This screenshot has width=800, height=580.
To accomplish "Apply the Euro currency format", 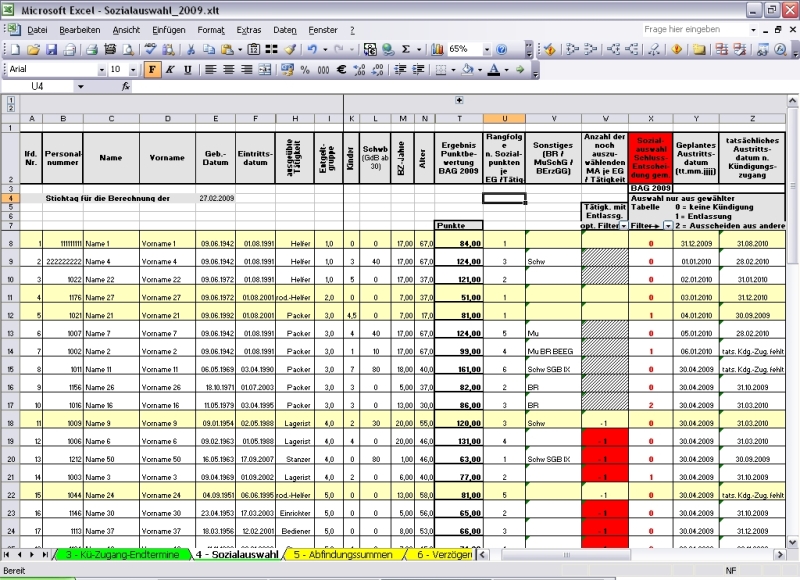I will tap(341, 70).
